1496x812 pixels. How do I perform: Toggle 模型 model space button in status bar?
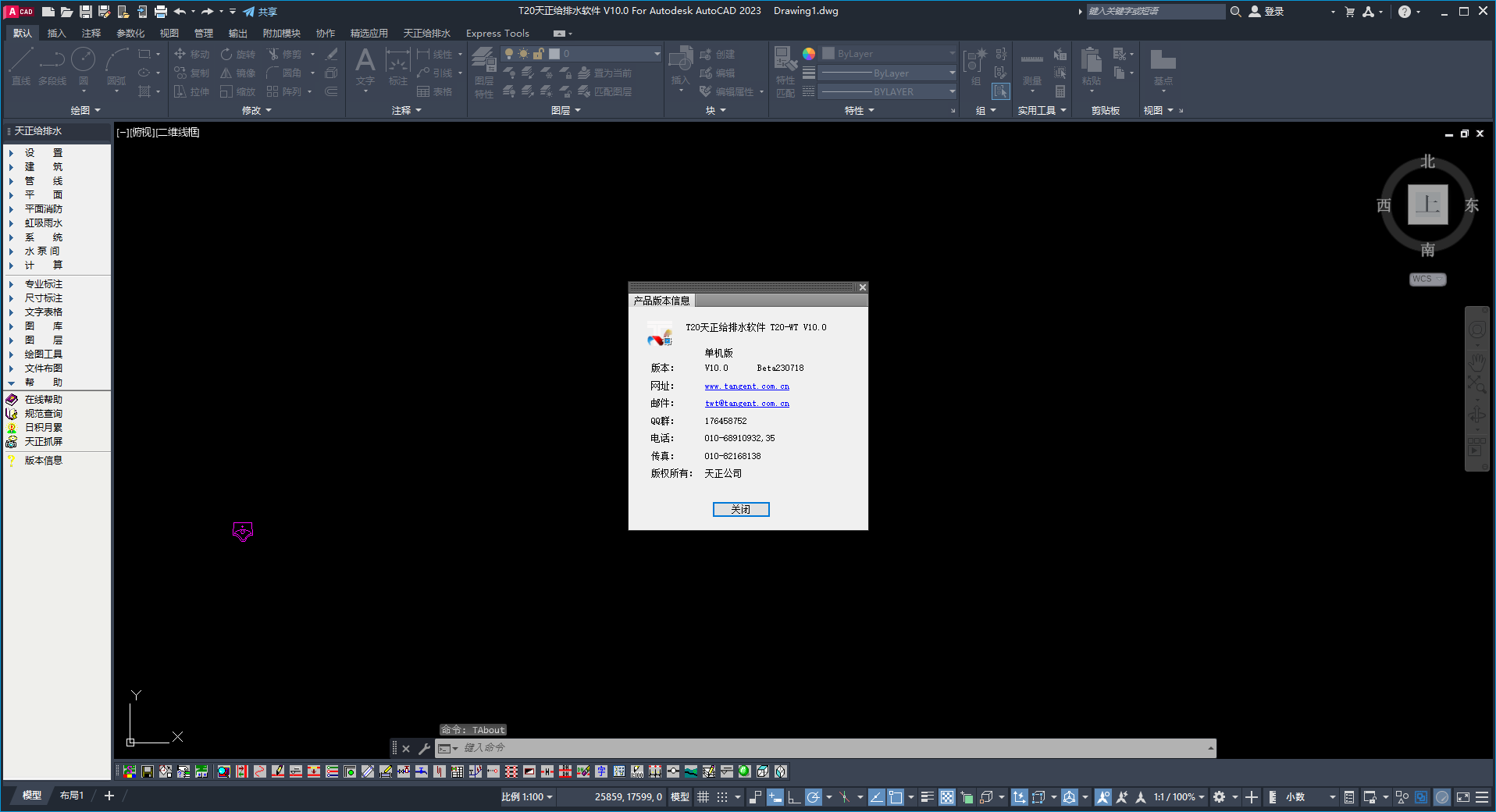[680, 797]
